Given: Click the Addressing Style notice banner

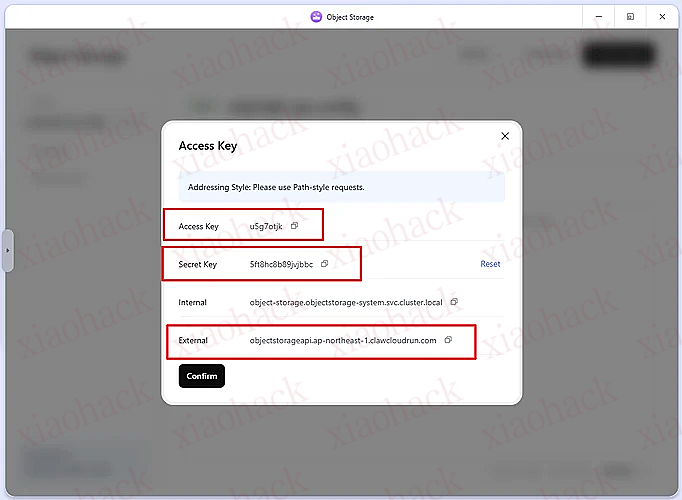Looking at the screenshot, I should pos(341,187).
